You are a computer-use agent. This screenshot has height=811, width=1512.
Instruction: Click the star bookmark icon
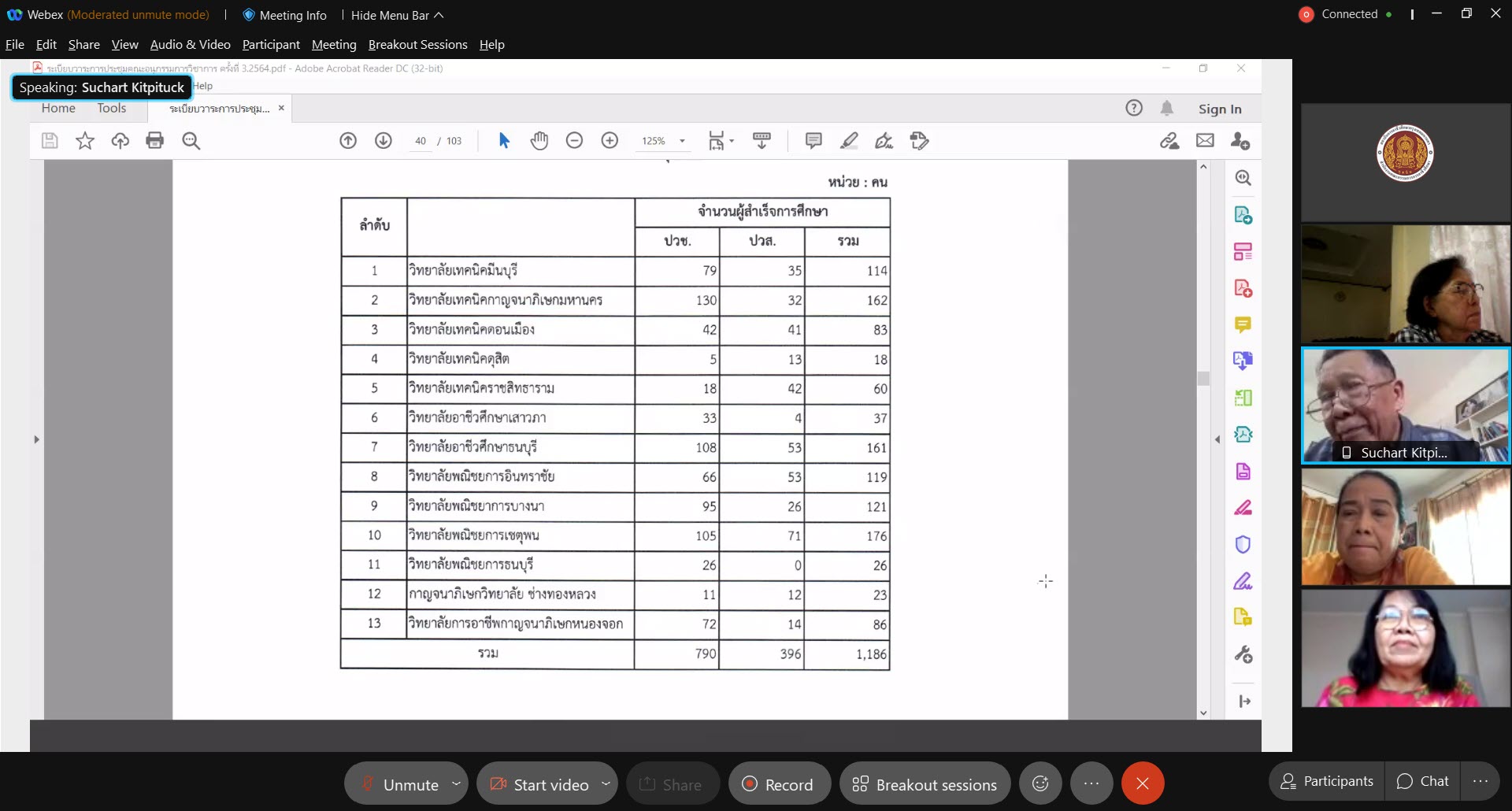(85, 141)
